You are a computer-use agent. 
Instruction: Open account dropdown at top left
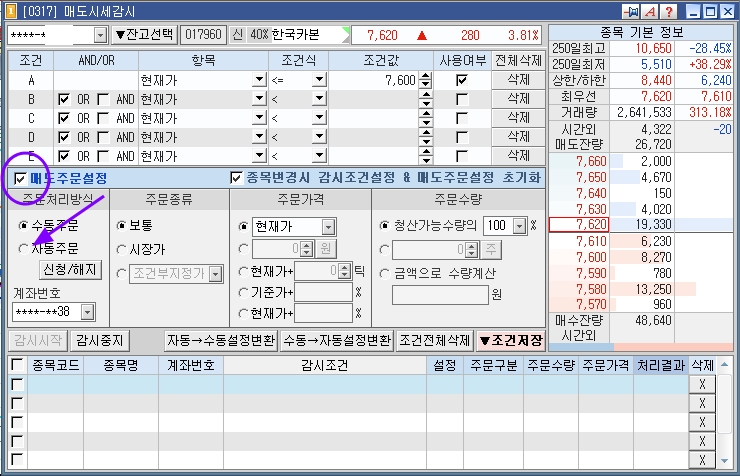(100, 35)
